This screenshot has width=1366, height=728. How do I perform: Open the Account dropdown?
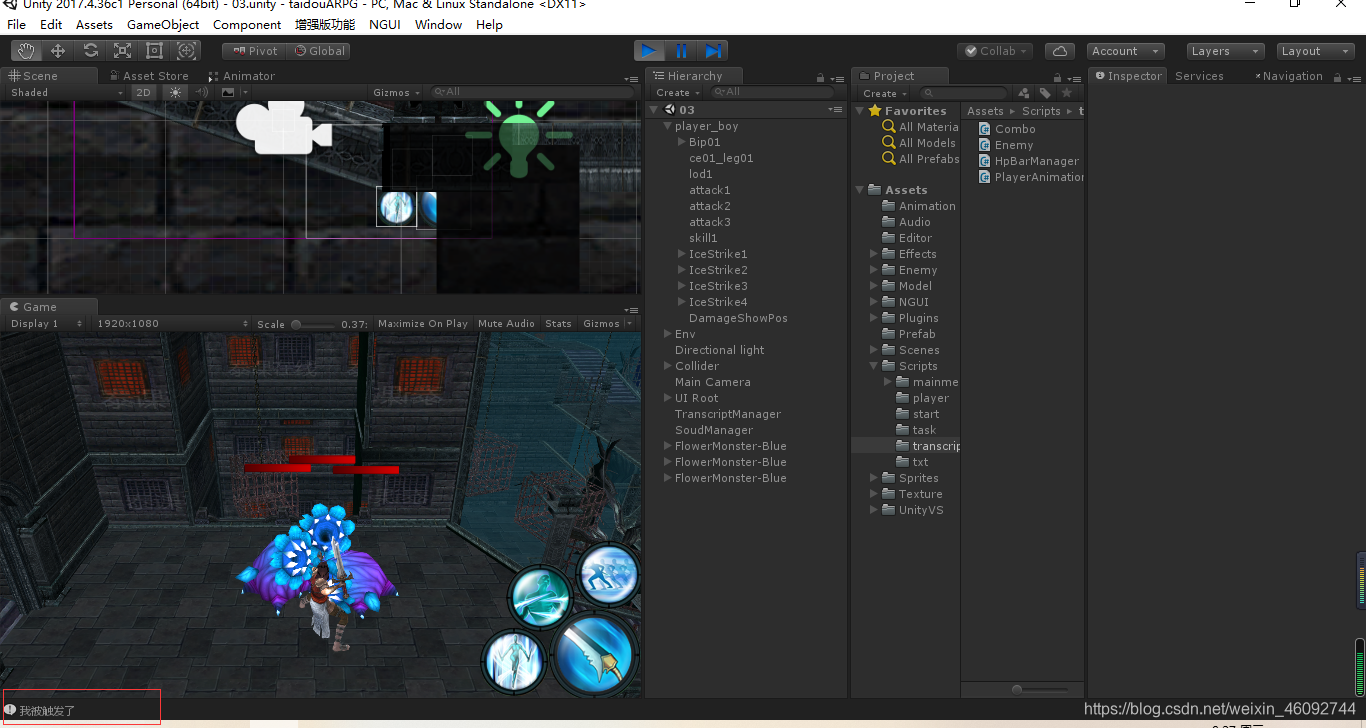click(1125, 51)
